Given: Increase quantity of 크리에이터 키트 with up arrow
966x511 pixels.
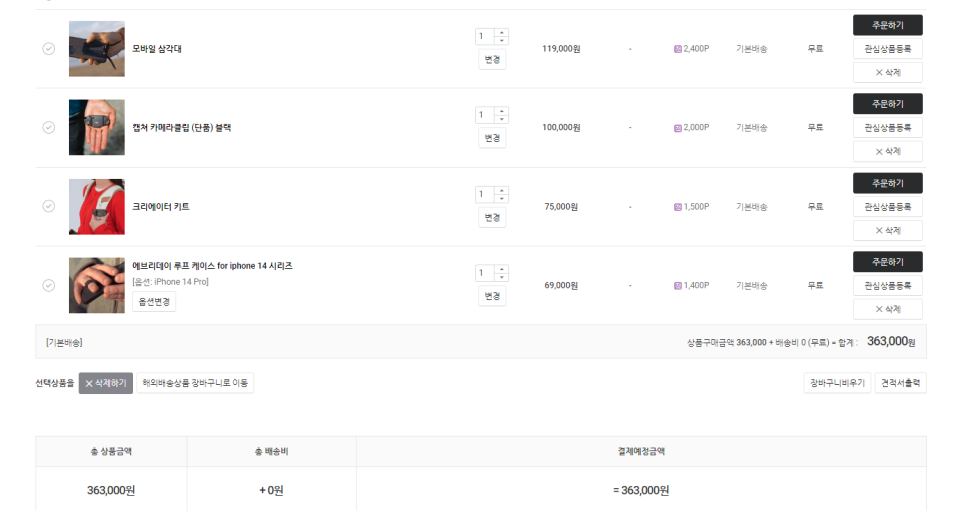Looking at the screenshot, I should point(501,190).
